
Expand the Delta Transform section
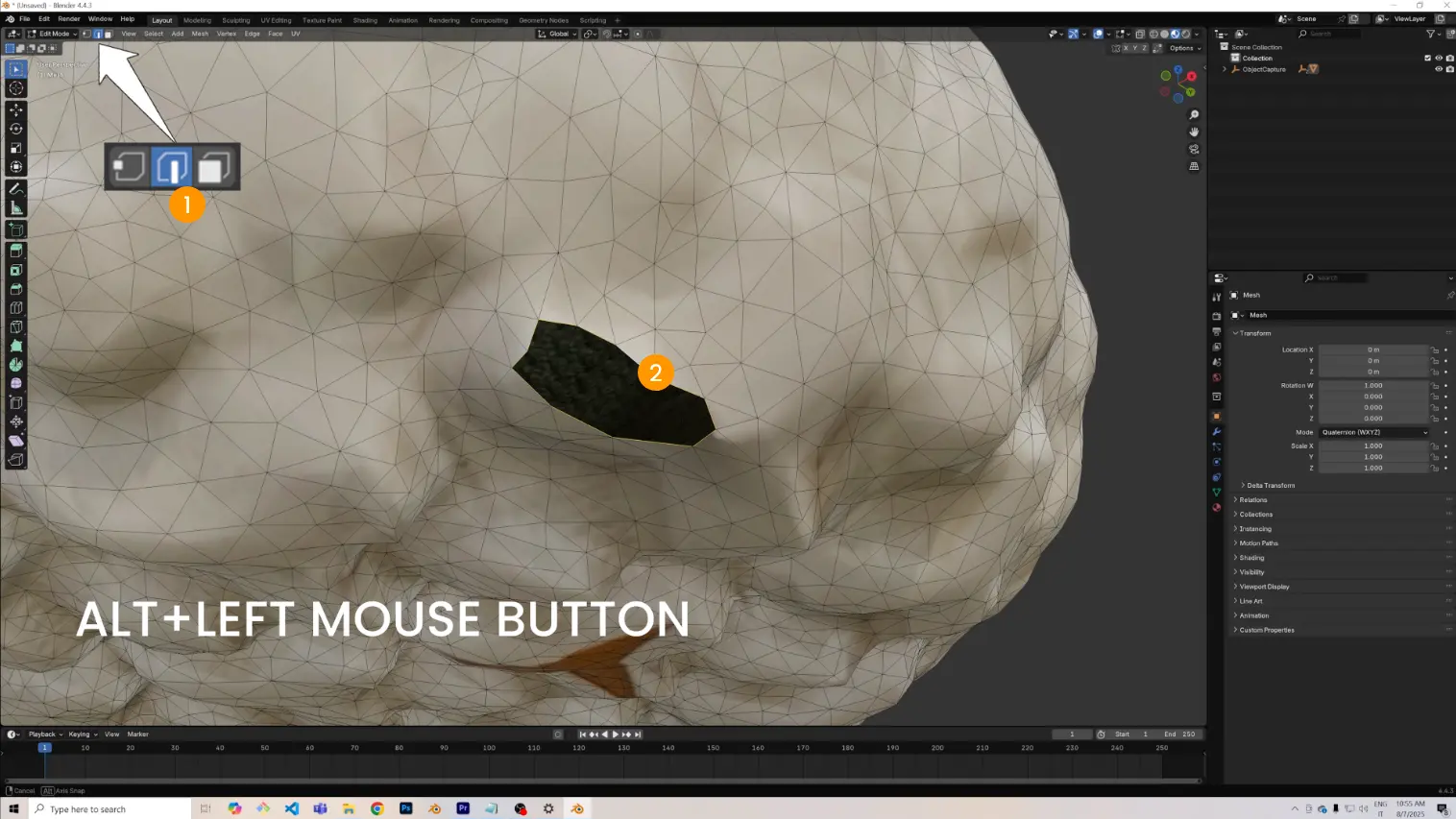coord(1270,486)
